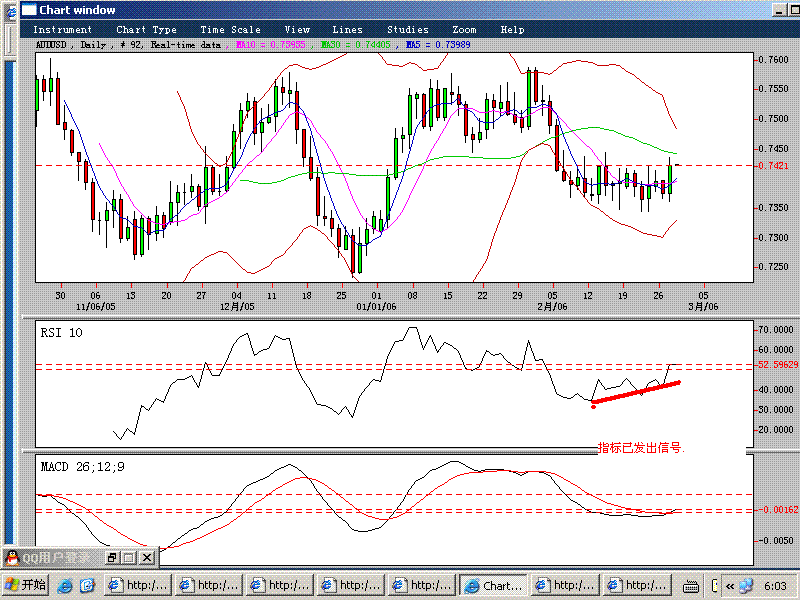Maximize the QQ window
800x600 pixels.
[x=129, y=557]
